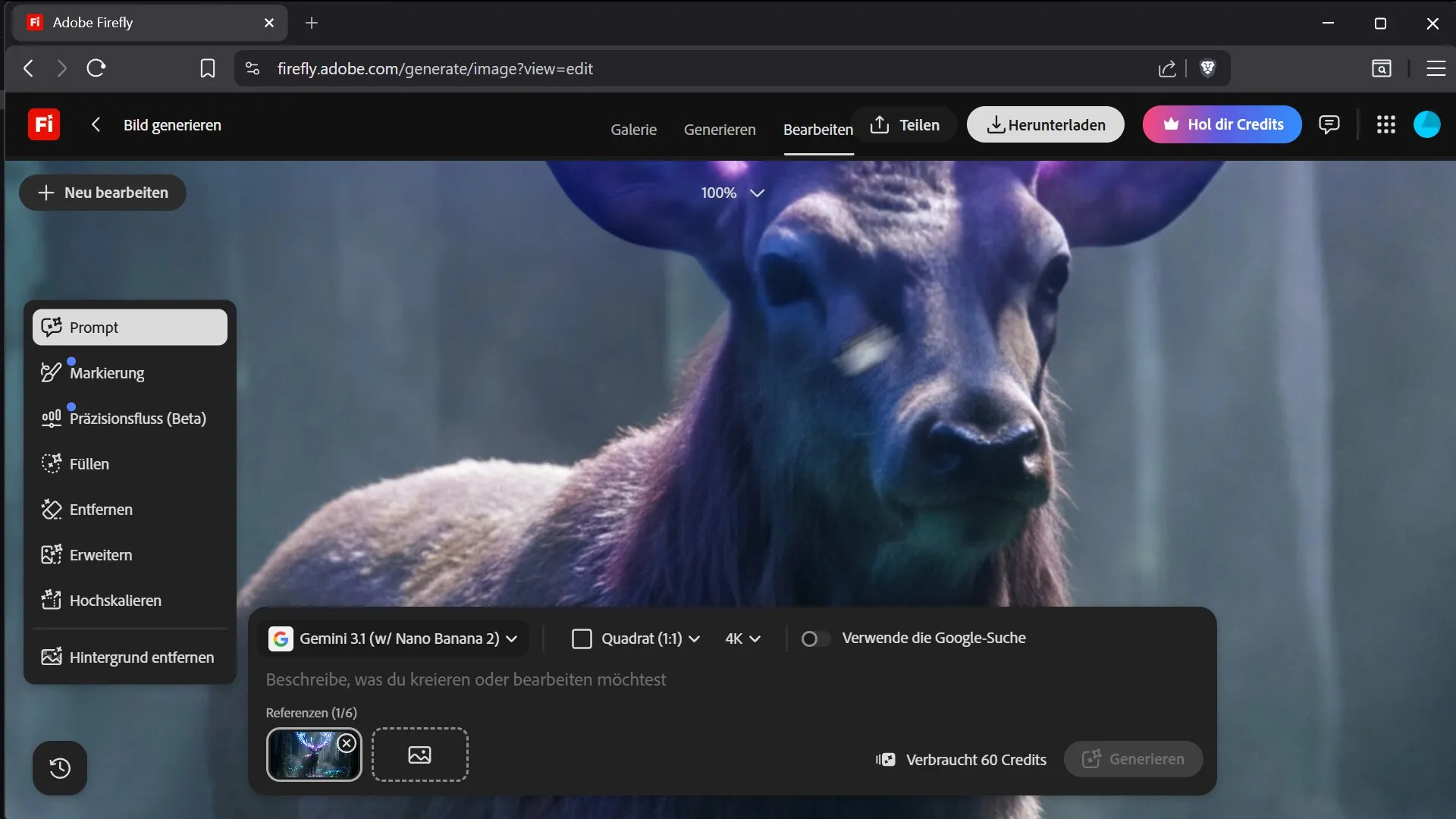Open the user profile avatar
This screenshot has width=1456, height=819.
click(1426, 124)
